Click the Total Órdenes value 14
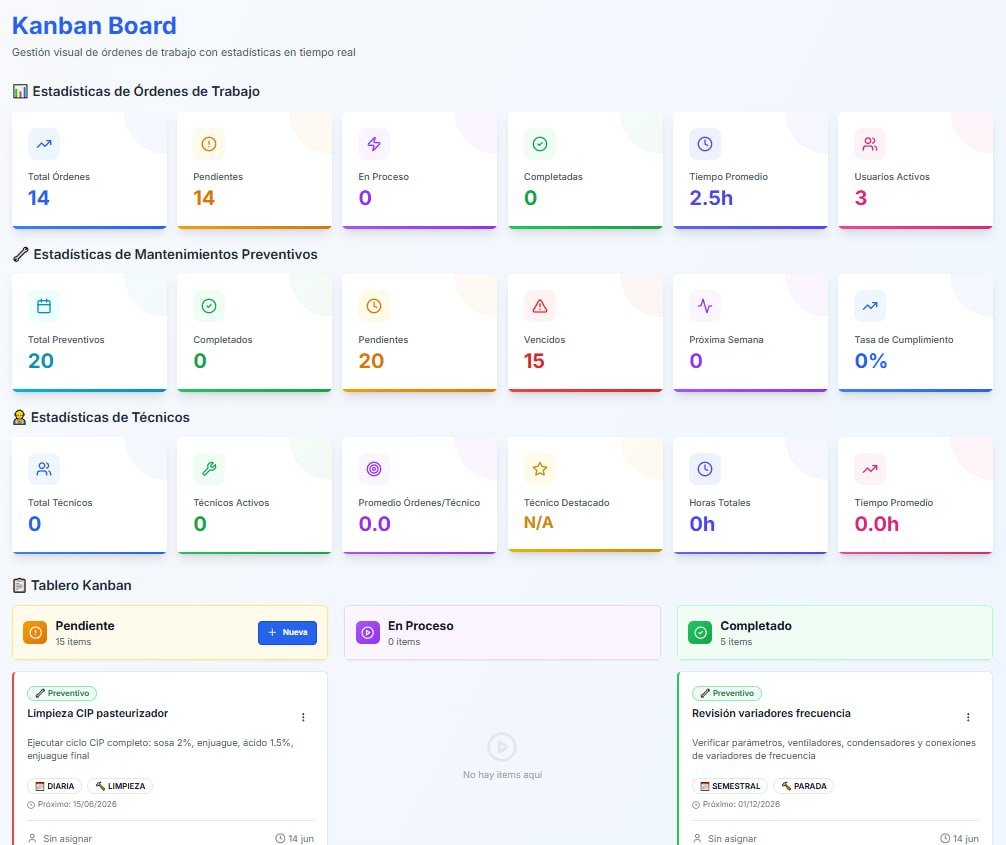 [x=38, y=198]
